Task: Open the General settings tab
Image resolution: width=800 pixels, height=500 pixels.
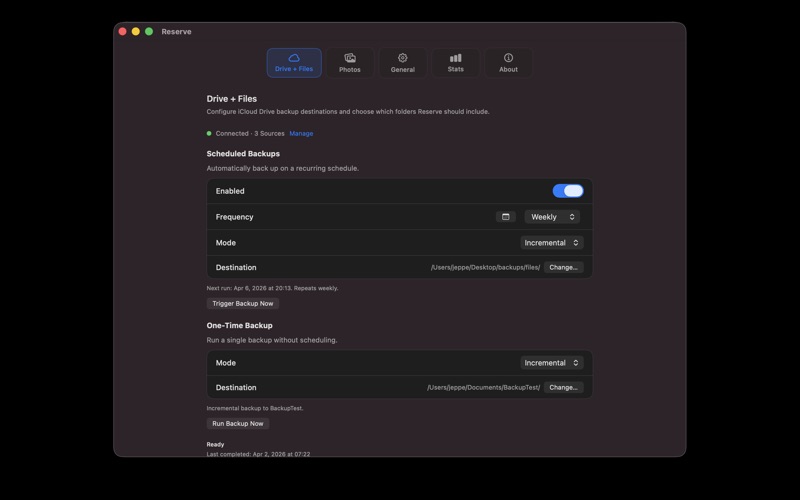Action: click(x=403, y=63)
